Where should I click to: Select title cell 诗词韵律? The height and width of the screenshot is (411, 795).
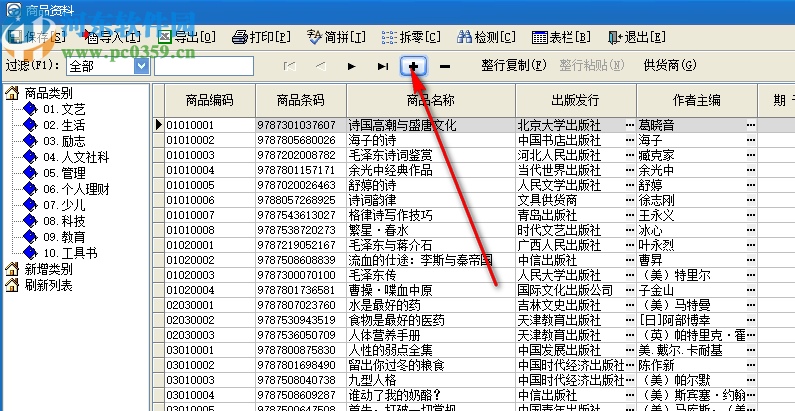(x=431, y=200)
